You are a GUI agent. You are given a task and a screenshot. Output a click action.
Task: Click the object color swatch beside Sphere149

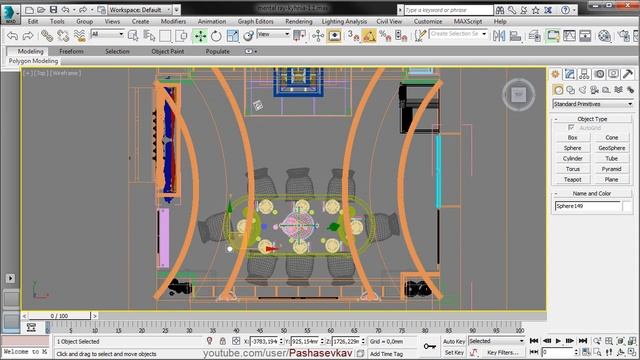coord(627,207)
